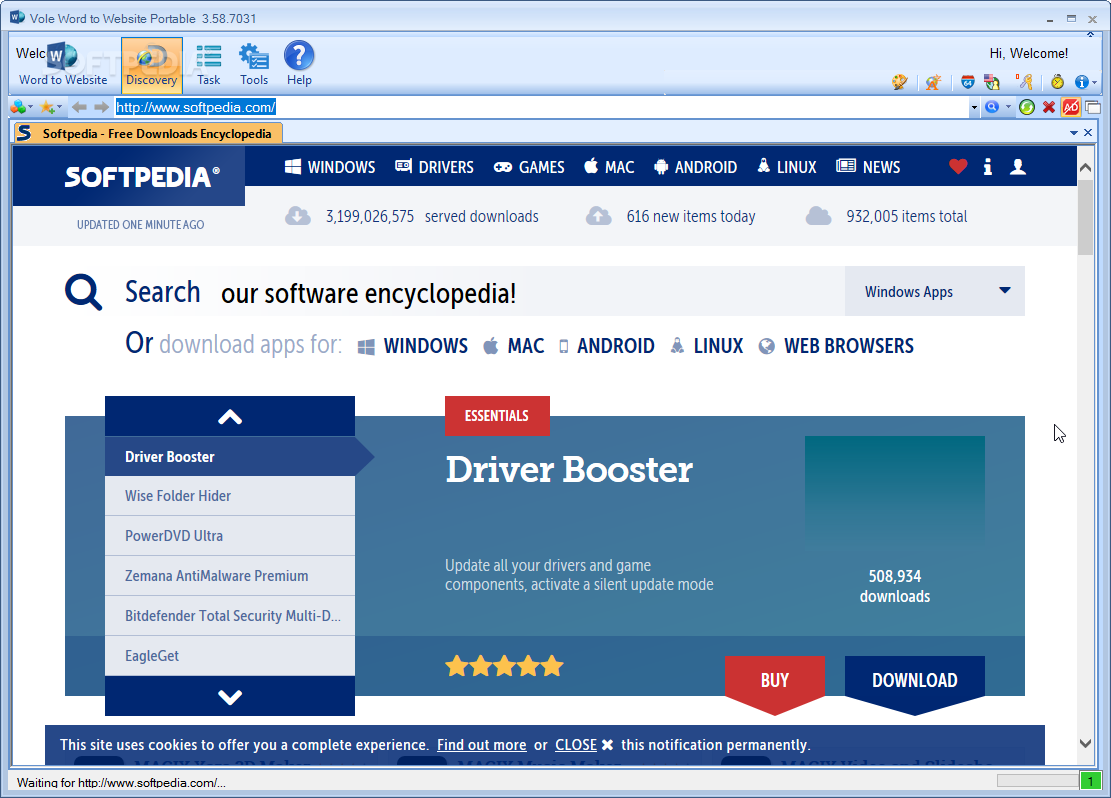Screen dimensions: 1111x798
Task: Open the tab list dropdown arrow
Action: click(1073, 133)
